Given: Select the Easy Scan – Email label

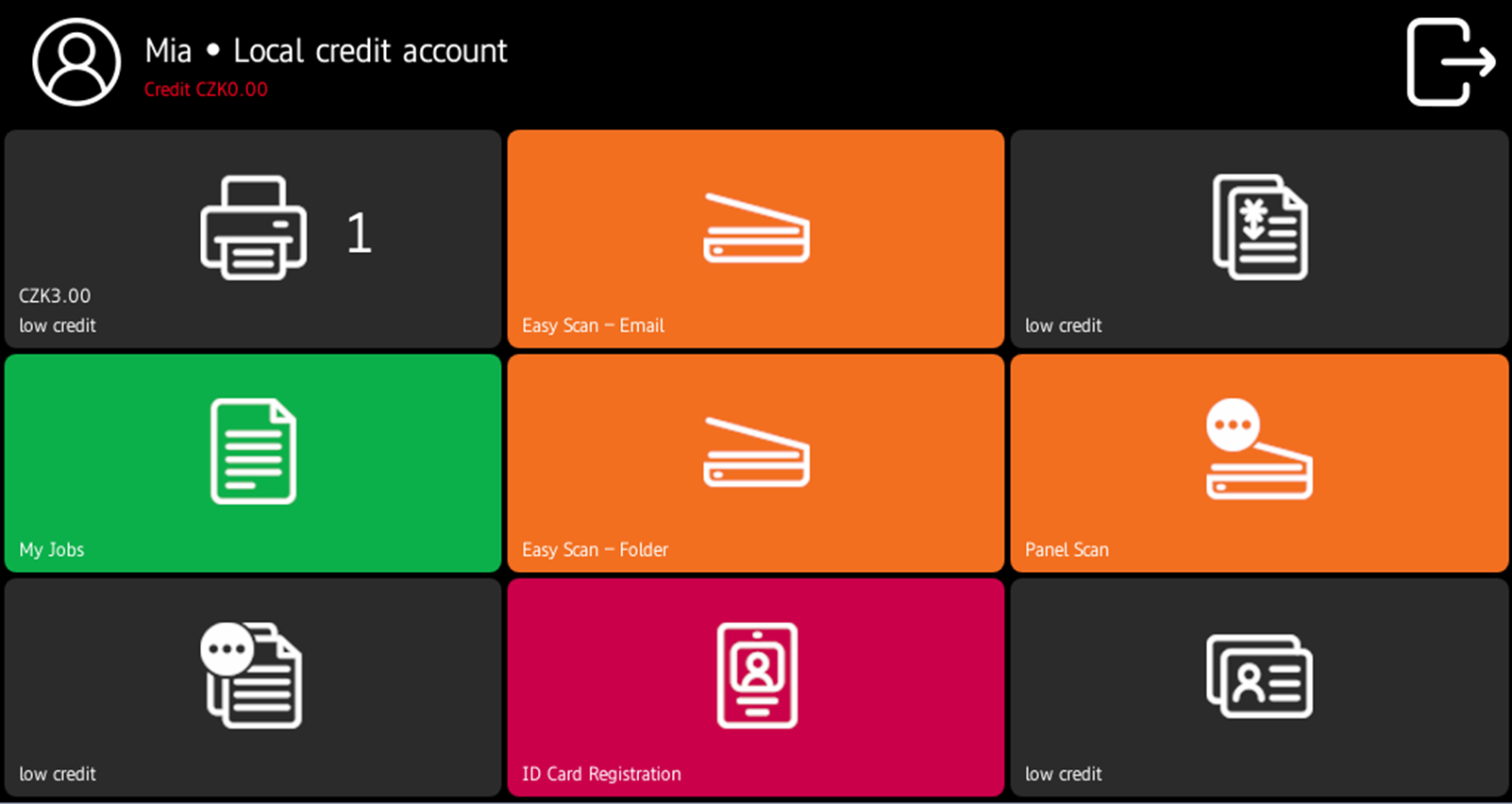Looking at the screenshot, I should point(593,326).
